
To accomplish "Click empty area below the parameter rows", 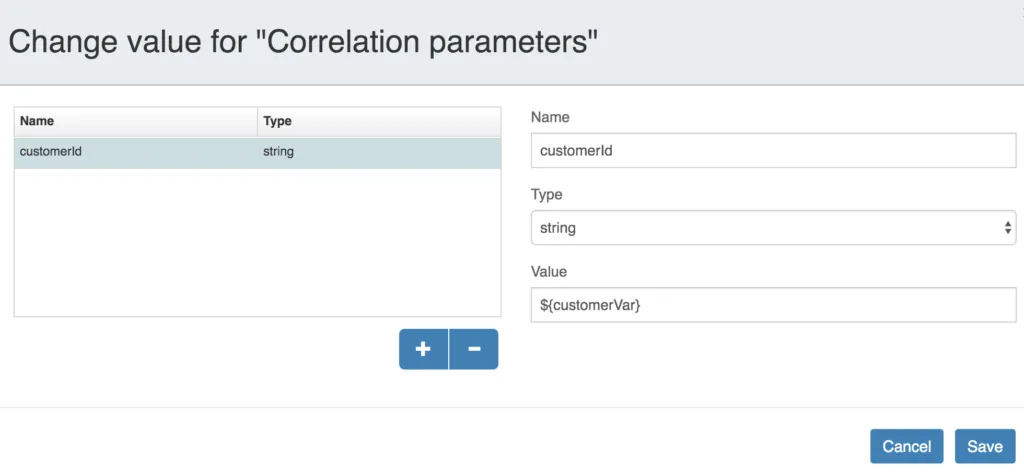I will click(x=257, y=242).
